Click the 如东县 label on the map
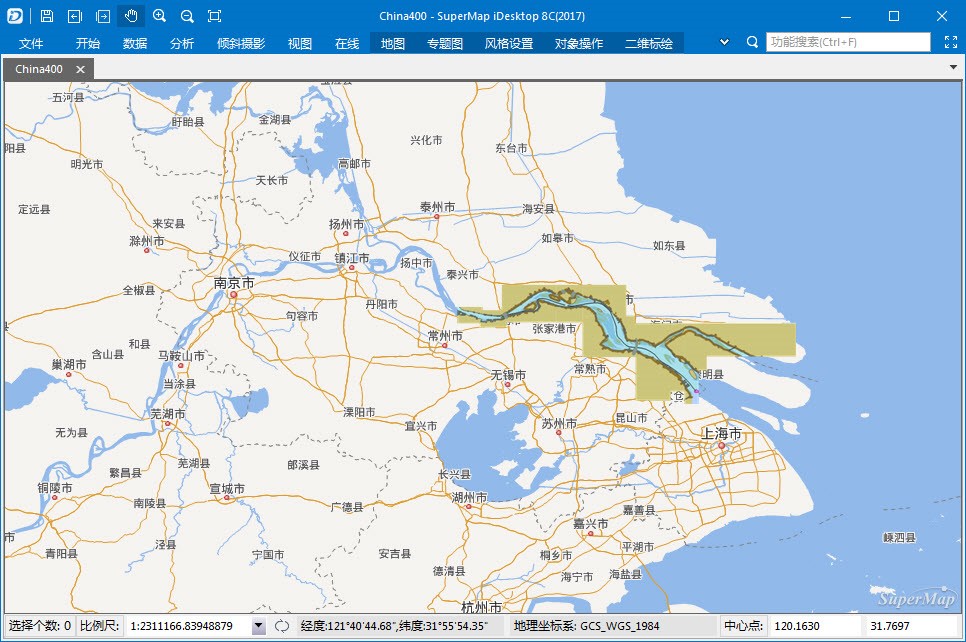The image size is (966, 642). (669, 245)
